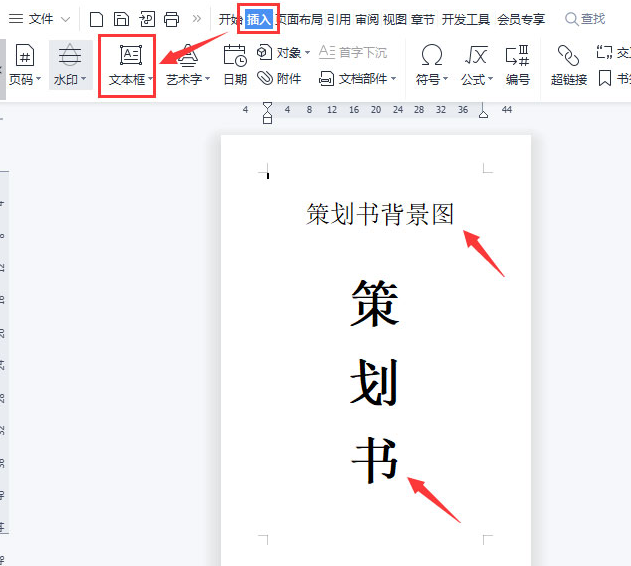Screen dimensions: 631x566
Task: Insert WordArt (艺术字) from ribbon
Action: 187,56
